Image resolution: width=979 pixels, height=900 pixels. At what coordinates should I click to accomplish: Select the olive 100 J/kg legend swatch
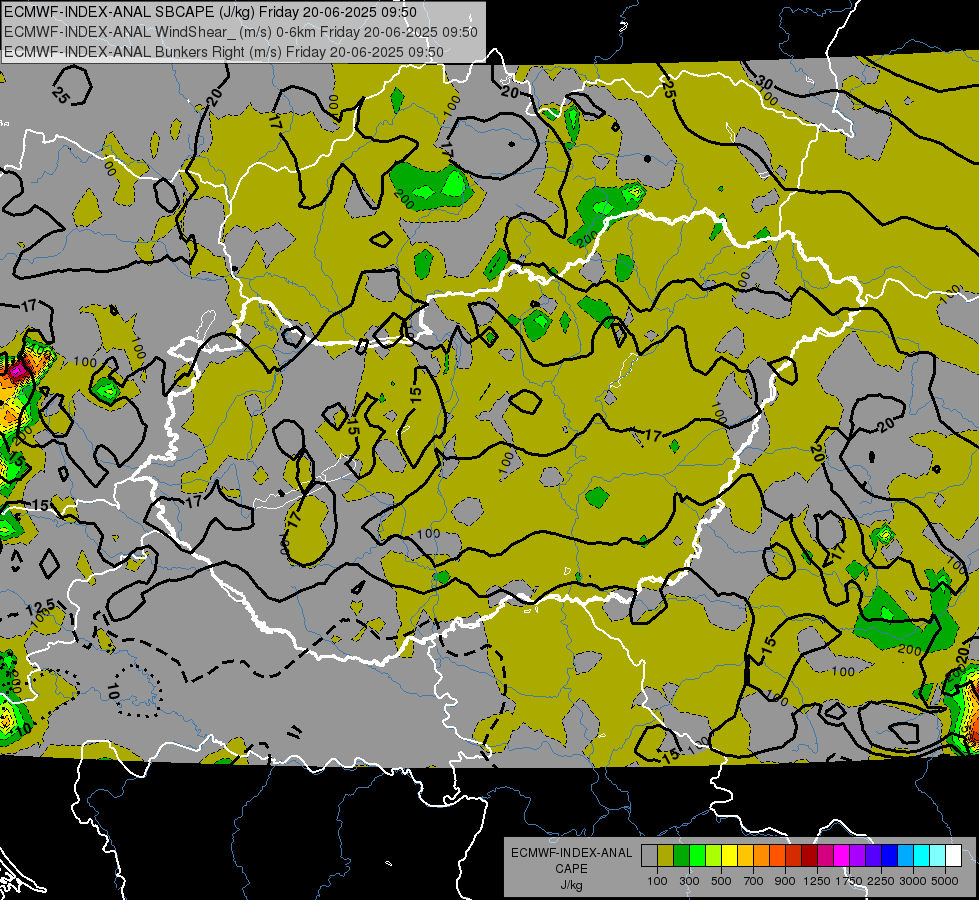click(666, 856)
